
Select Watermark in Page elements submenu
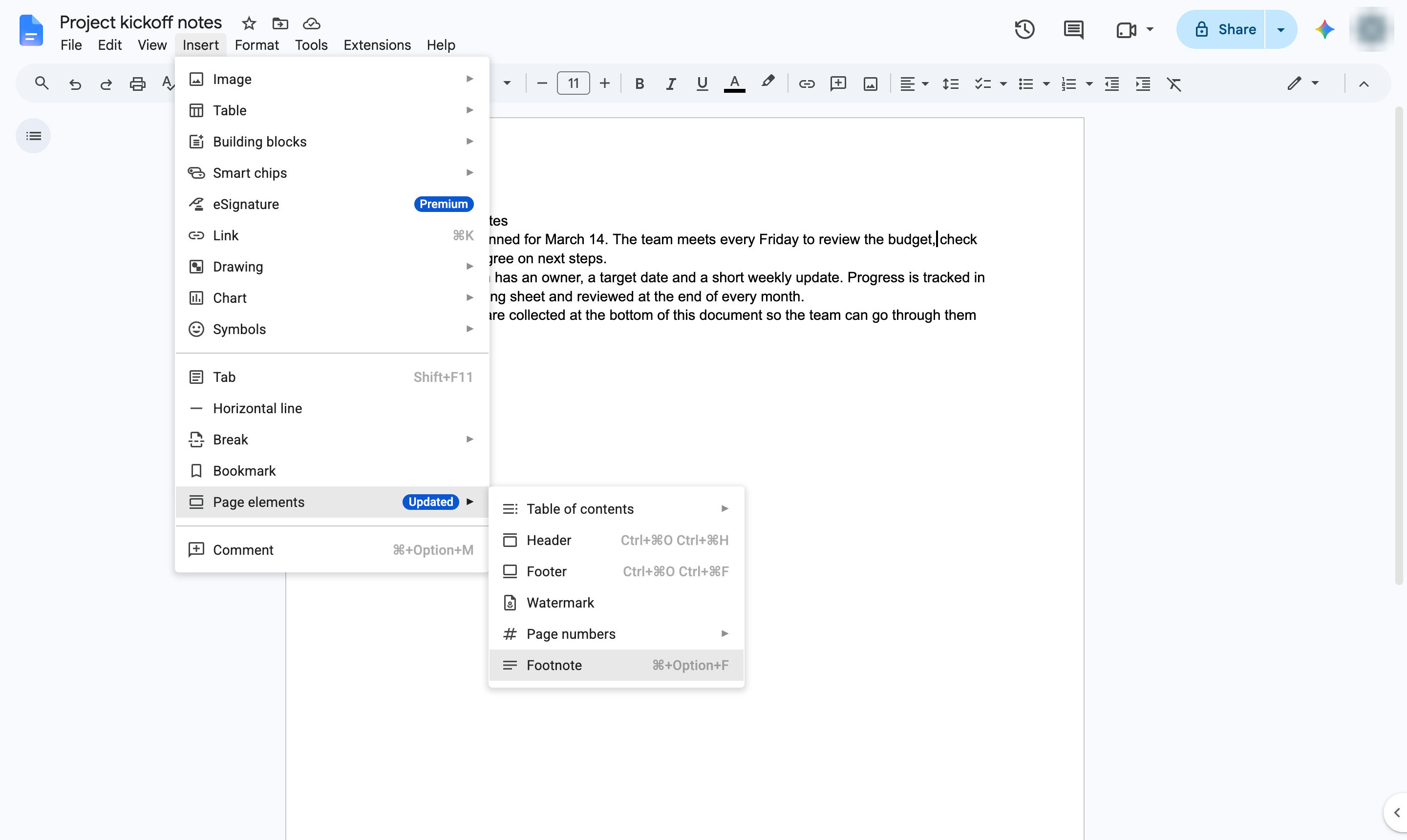[616, 602]
